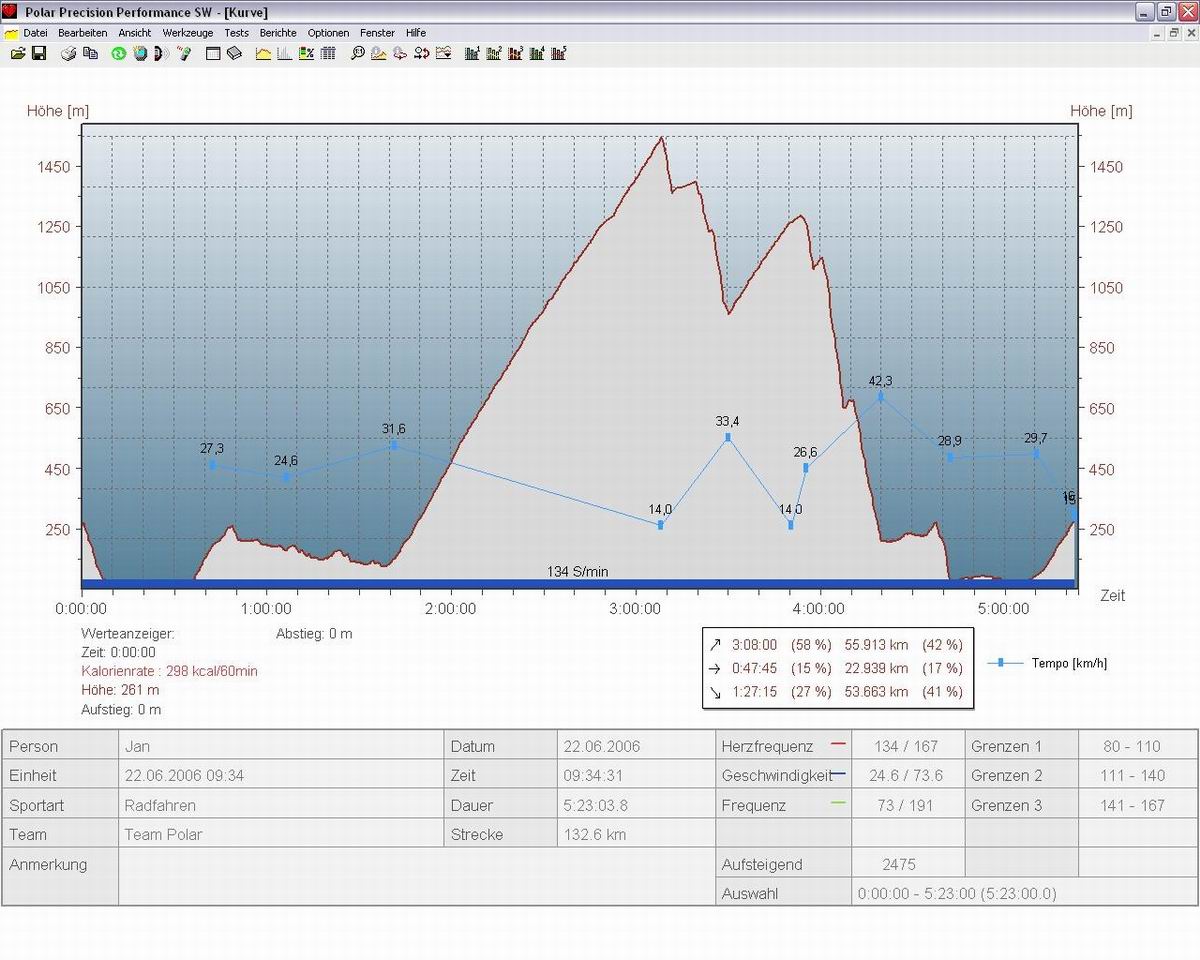Click the magnifier zoom toolbar icon
The image size is (1200, 960).
pyautogui.click(x=357, y=53)
